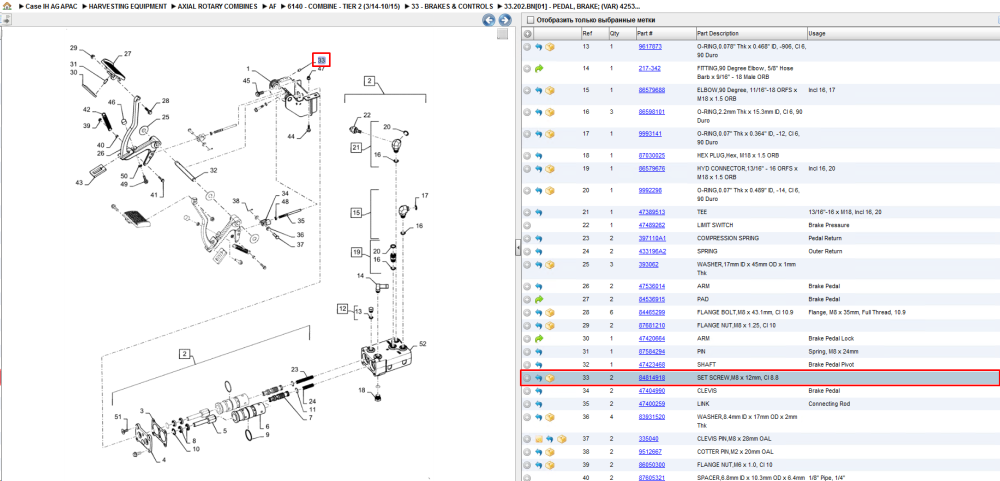Screen dimensions: 1000x481
Task: Toggle selection circle for COMPRESSION SPRING row
Action: coord(527,238)
